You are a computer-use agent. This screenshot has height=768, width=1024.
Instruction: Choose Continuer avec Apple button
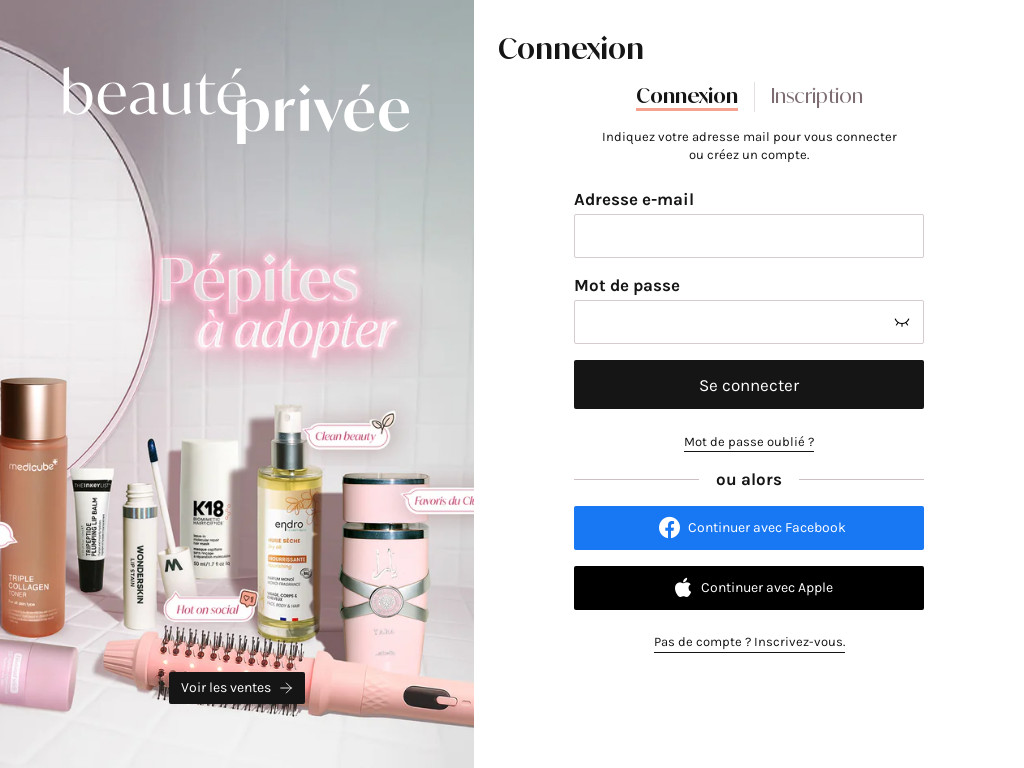(x=748, y=588)
